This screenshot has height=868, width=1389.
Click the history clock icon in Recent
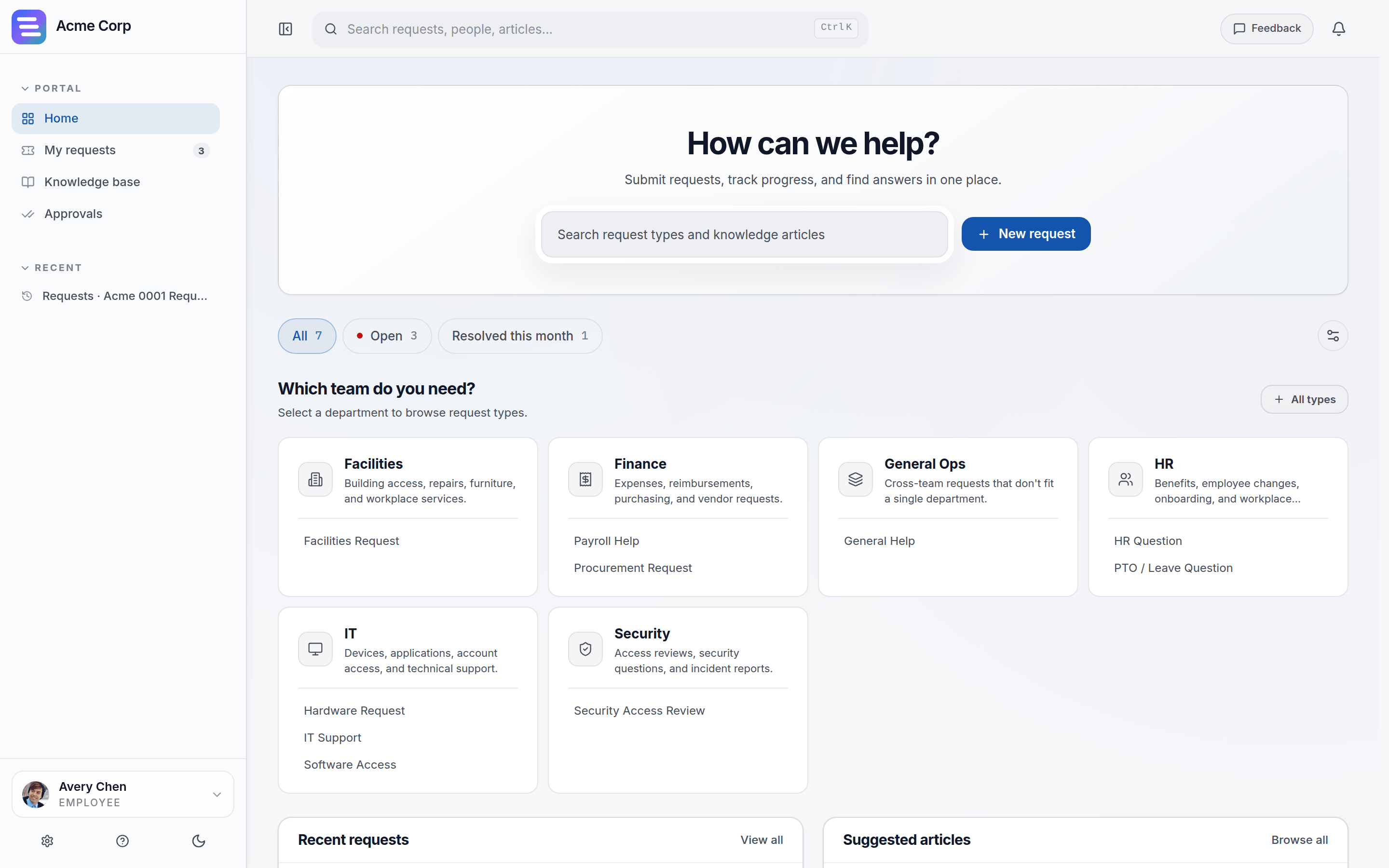tap(27, 296)
